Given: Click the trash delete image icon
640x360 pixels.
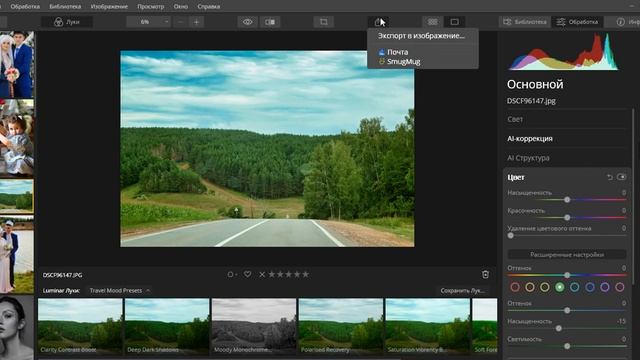Looking at the screenshot, I should tap(485, 275).
